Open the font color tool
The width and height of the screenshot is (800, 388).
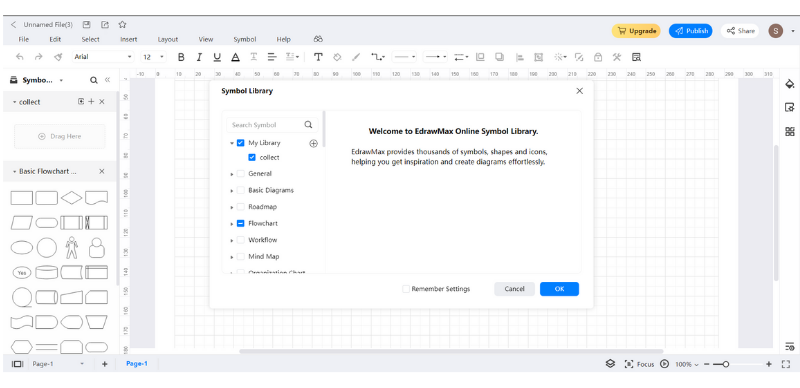(x=235, y=57)
